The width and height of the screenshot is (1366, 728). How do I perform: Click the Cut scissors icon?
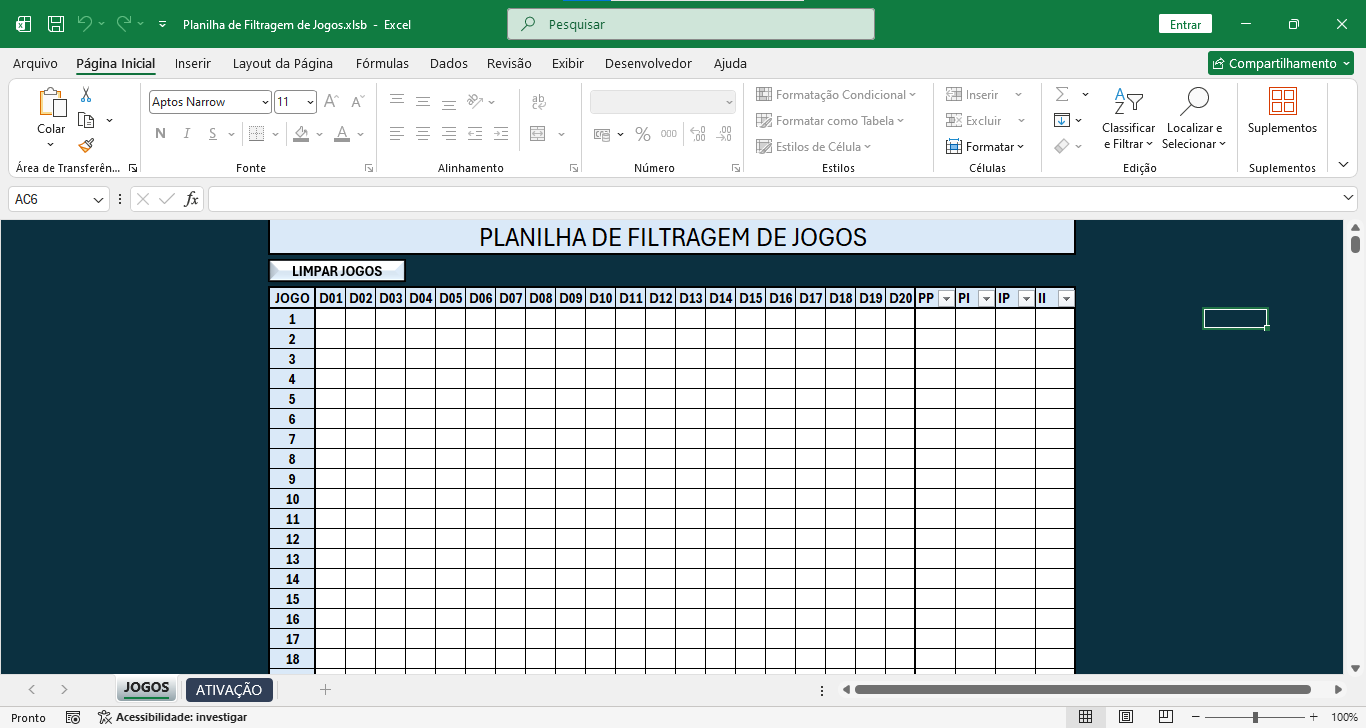(x=86, y=95)
